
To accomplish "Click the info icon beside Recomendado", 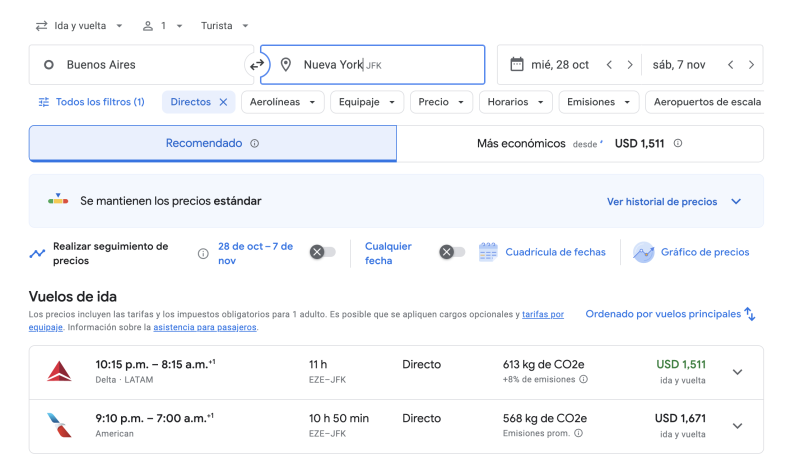I will (x=255, y=144).
